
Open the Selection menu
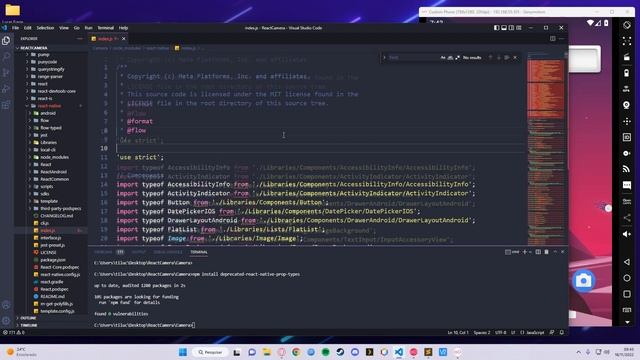click(x=45, y=28)
